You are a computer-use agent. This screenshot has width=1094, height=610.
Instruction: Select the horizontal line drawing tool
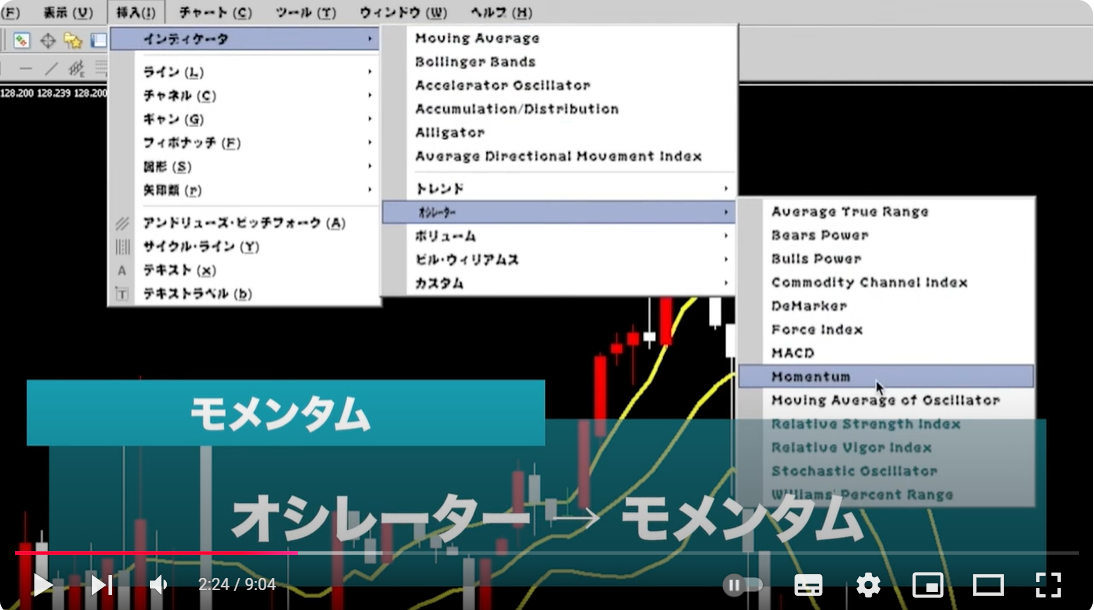pyautogui.click(x=26, y=68)
